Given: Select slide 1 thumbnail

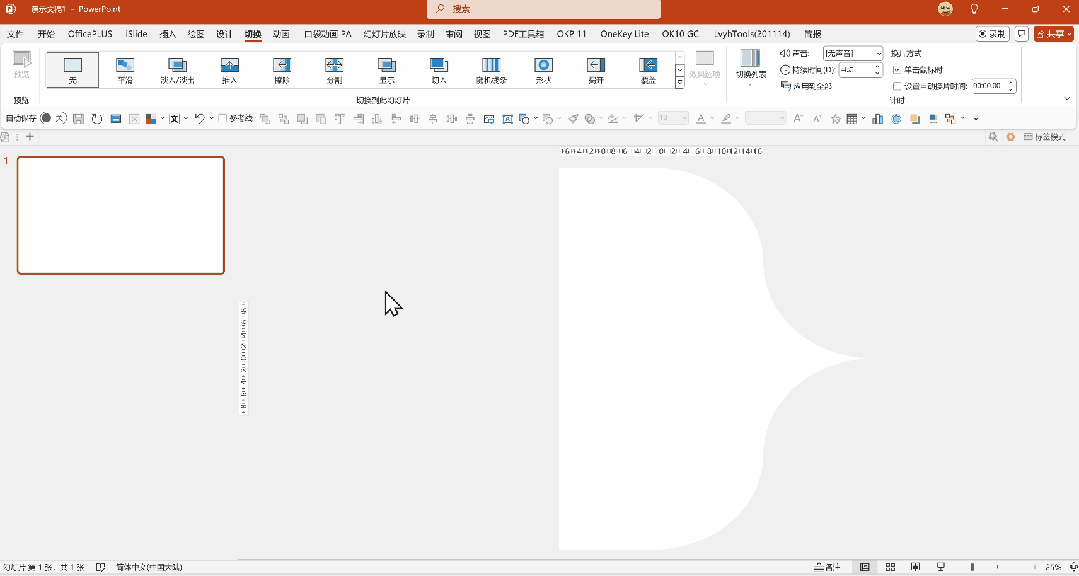Looking at the screenshot, I should coord(120,215).
